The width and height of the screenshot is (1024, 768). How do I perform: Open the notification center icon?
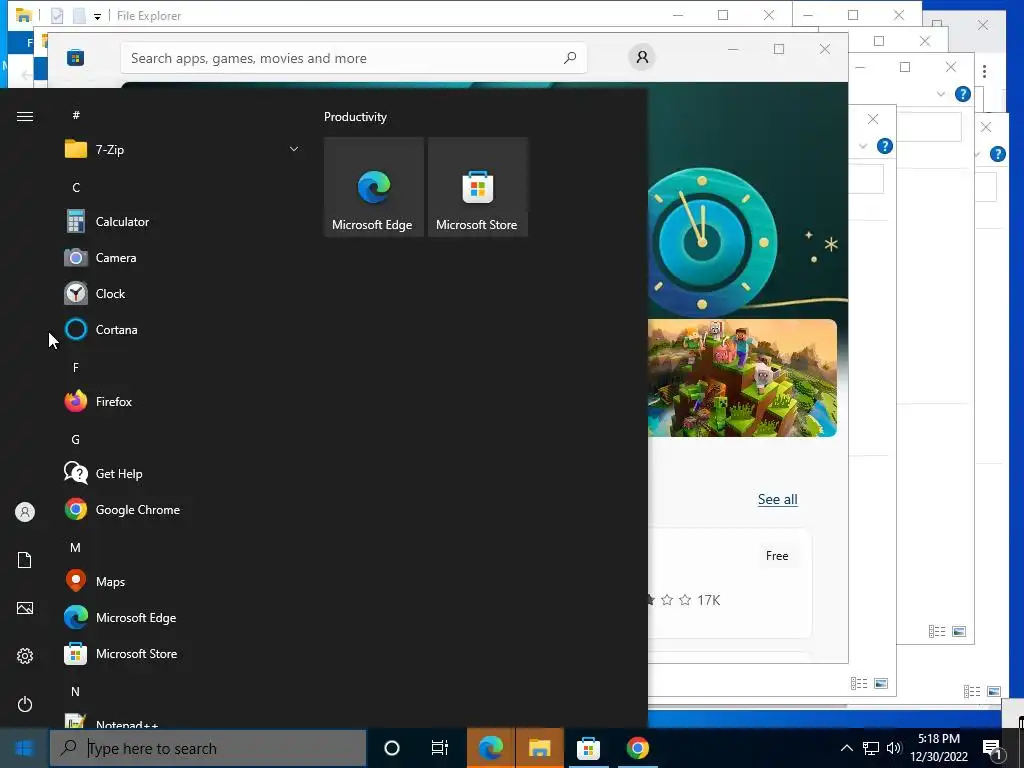(993, 748)
